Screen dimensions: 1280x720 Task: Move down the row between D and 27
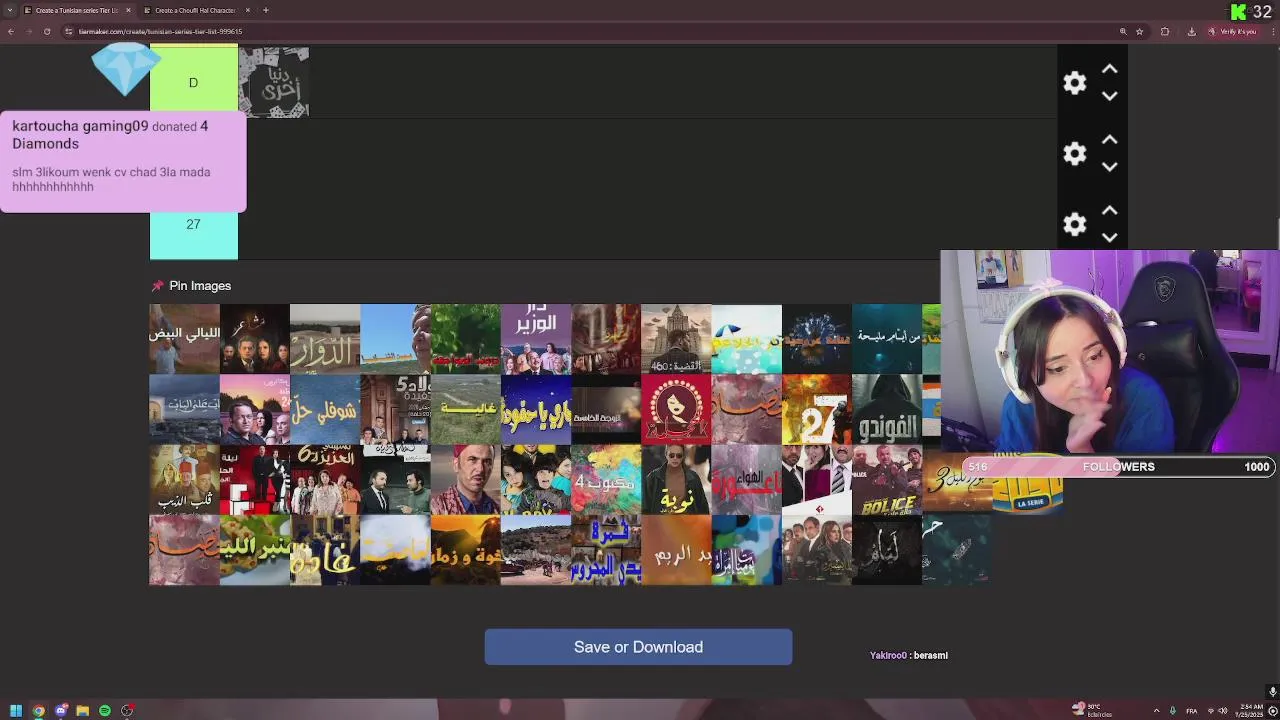(x=1109, y=167)
